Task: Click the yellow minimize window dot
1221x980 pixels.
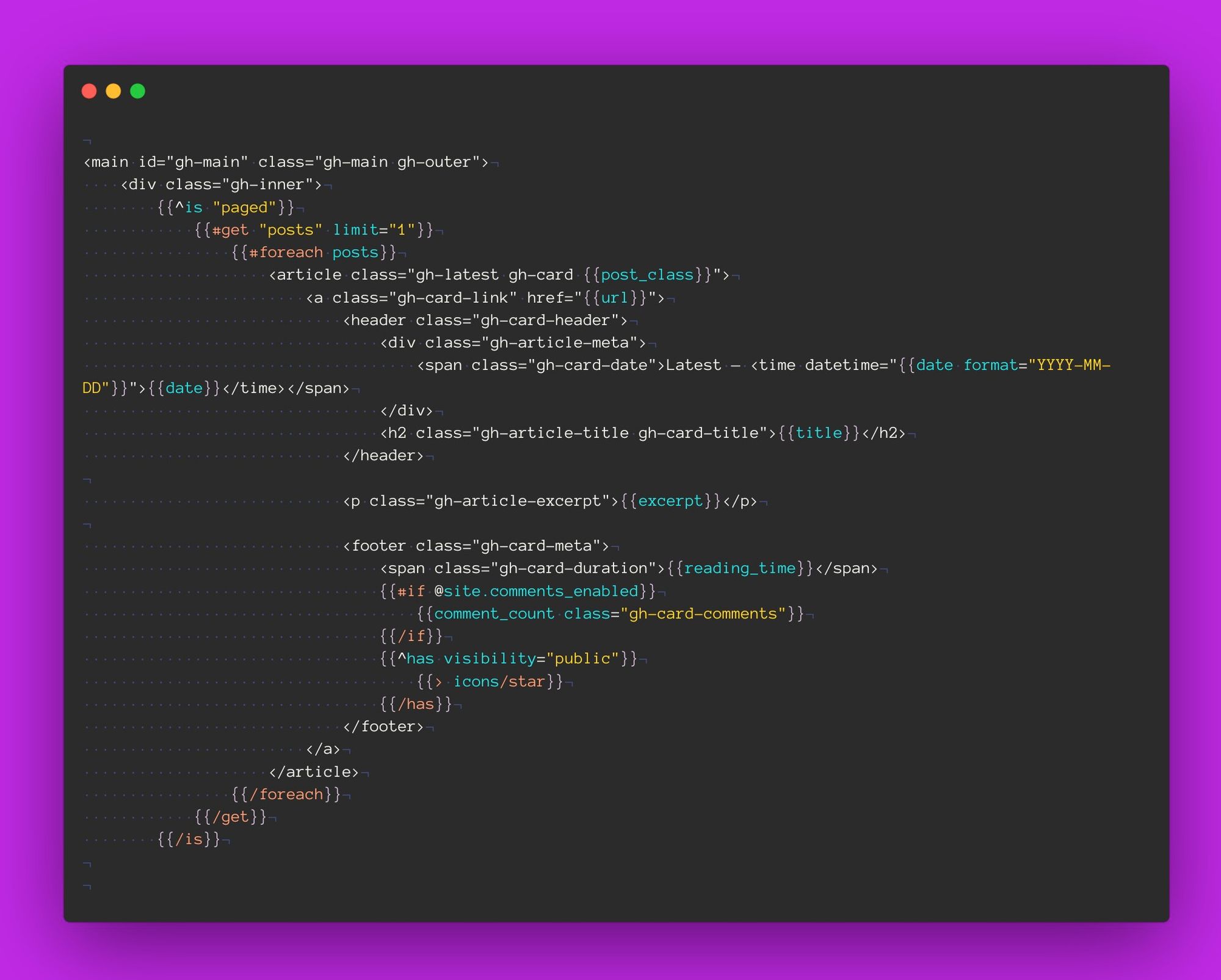Action: pyautogui.click(x=114, y=91)
